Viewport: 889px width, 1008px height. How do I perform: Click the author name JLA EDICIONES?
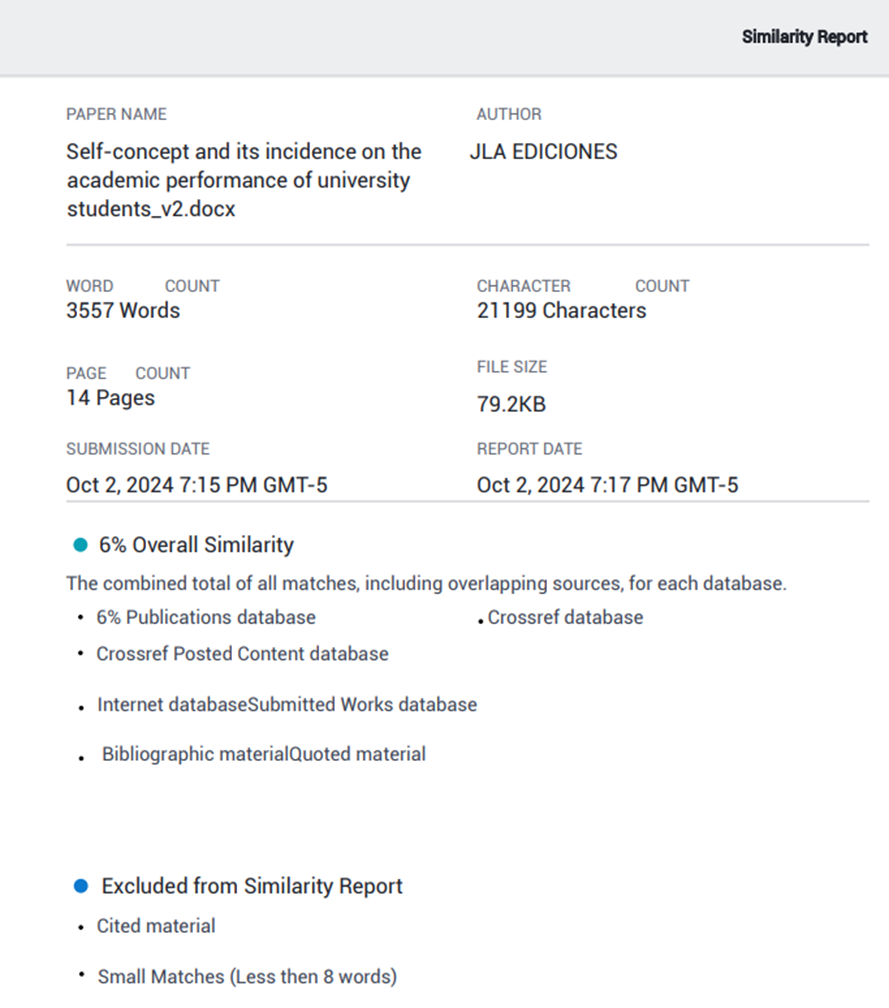(543, 152)
